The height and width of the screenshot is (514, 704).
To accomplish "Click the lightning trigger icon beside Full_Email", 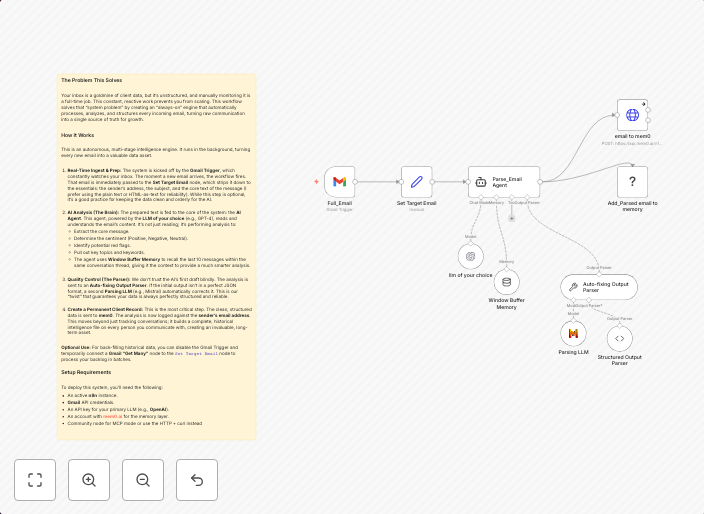I will 317,182.
